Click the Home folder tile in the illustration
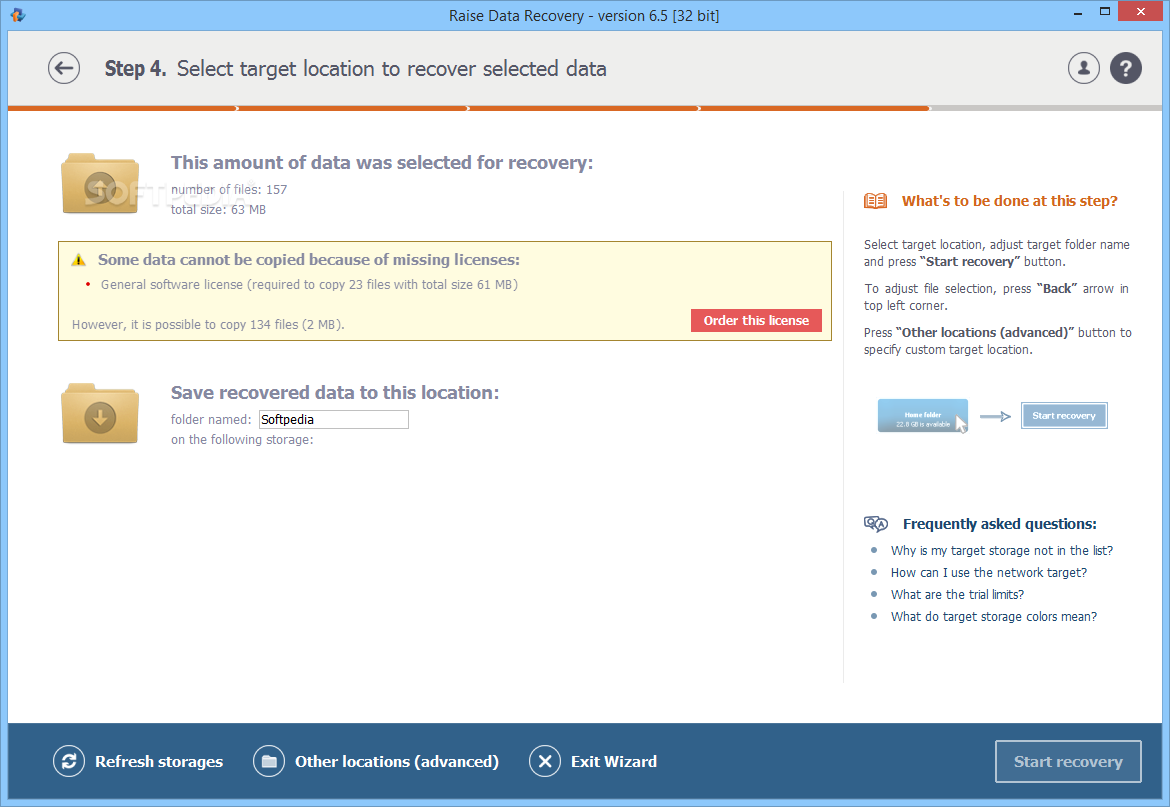This screenshot has height=807, width=1170. point(922,416)
